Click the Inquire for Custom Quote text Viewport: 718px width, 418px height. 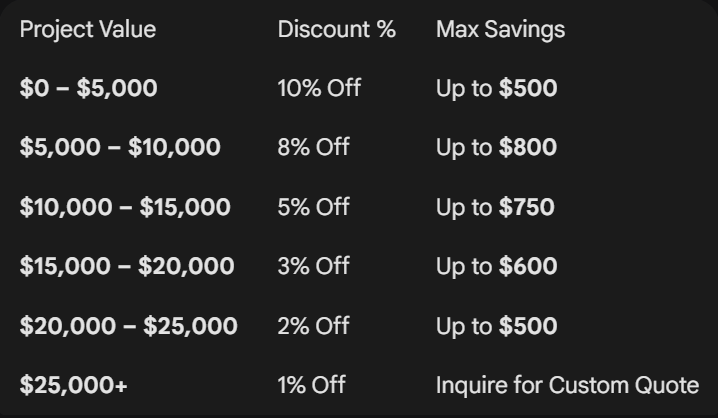(567, 385)
